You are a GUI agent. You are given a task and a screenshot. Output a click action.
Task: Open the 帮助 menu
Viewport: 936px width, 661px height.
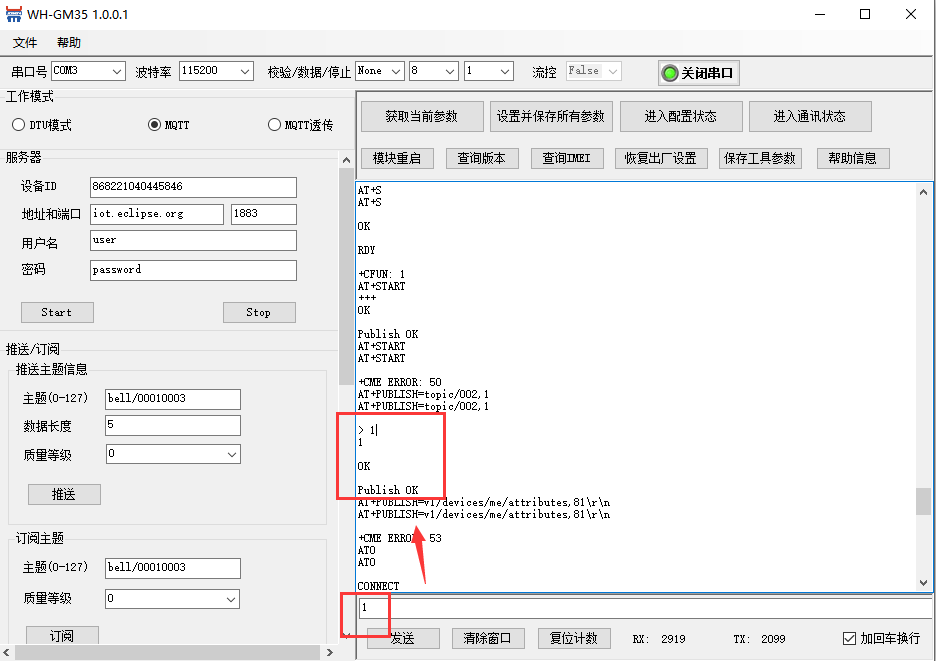click(69, 43)
